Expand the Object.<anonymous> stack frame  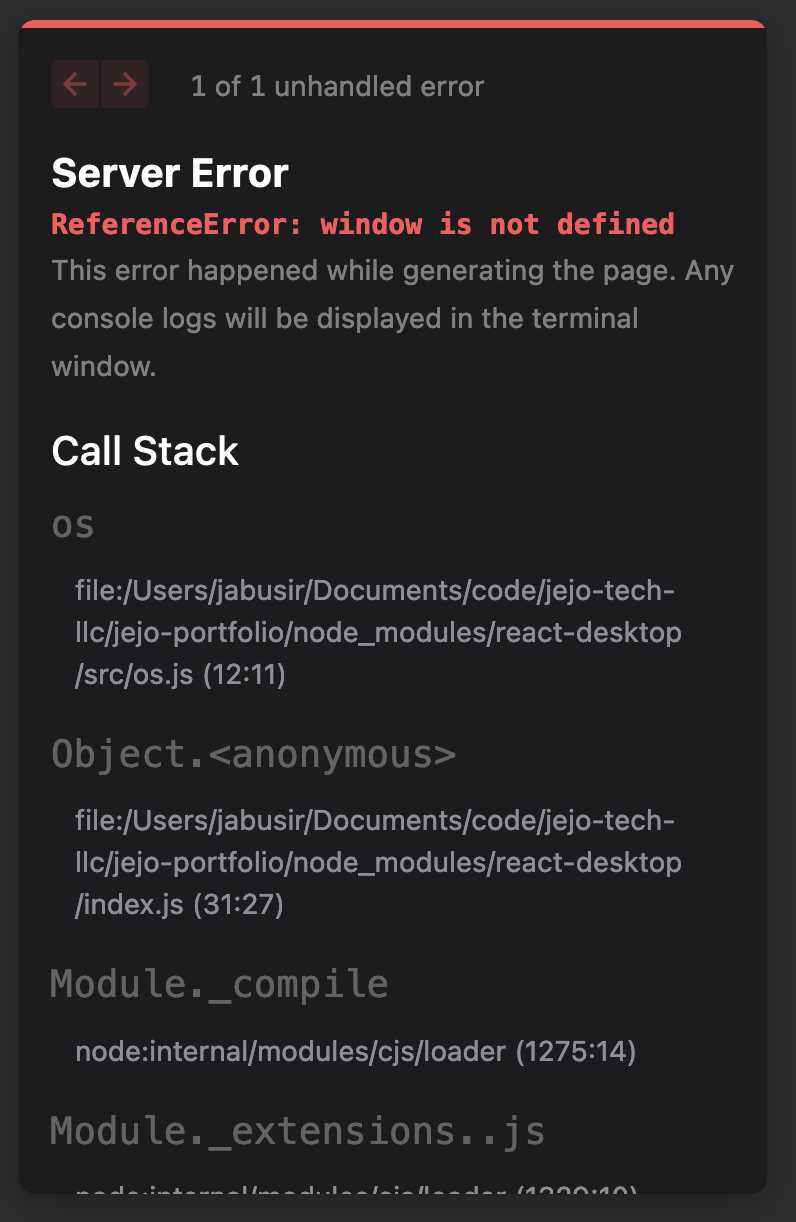click(253, 753)
